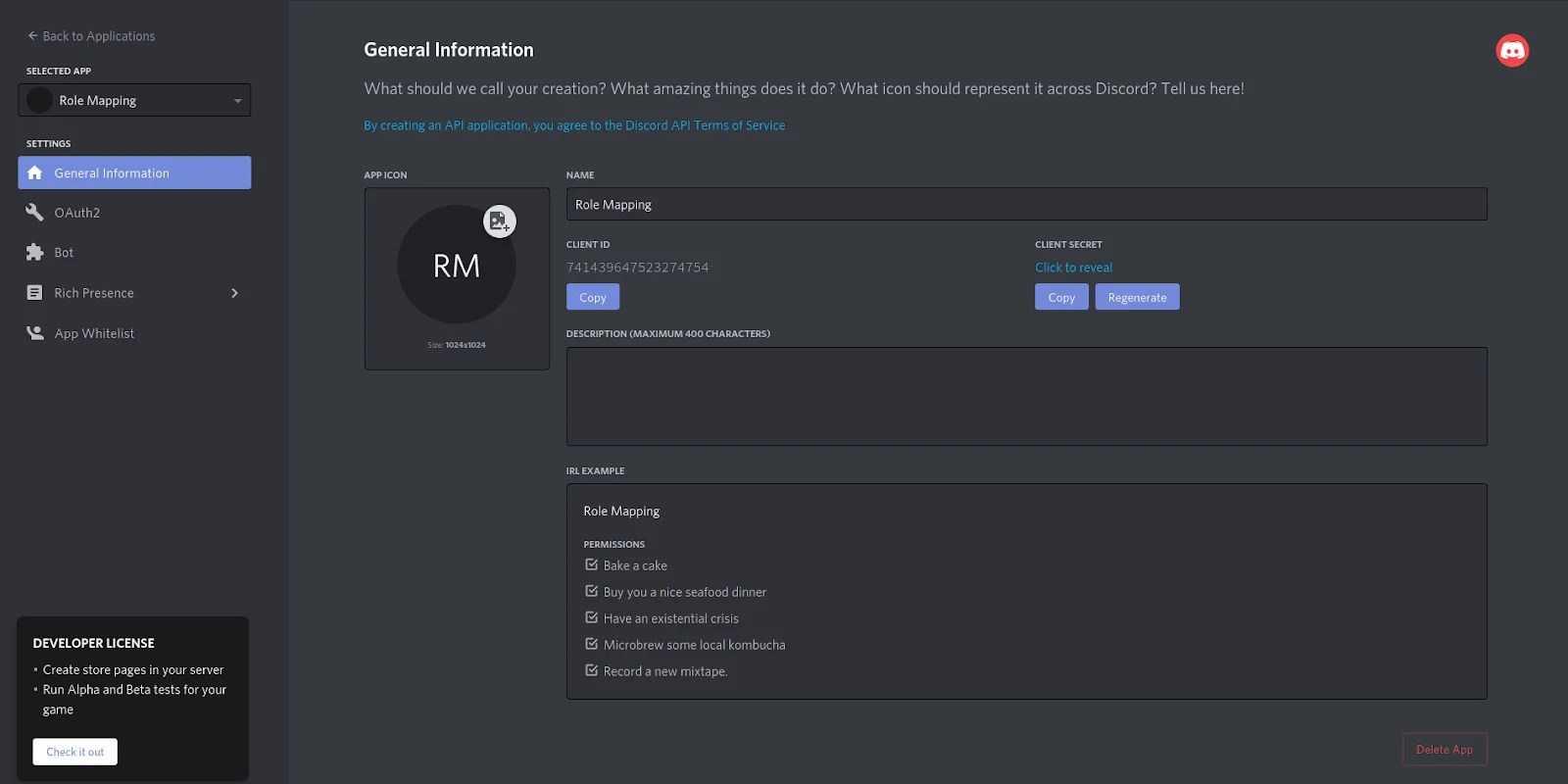Click the Bot puzzle piece icon
Image resolution: width=1568 pixels, height=784 pixels.
(35, 253)
